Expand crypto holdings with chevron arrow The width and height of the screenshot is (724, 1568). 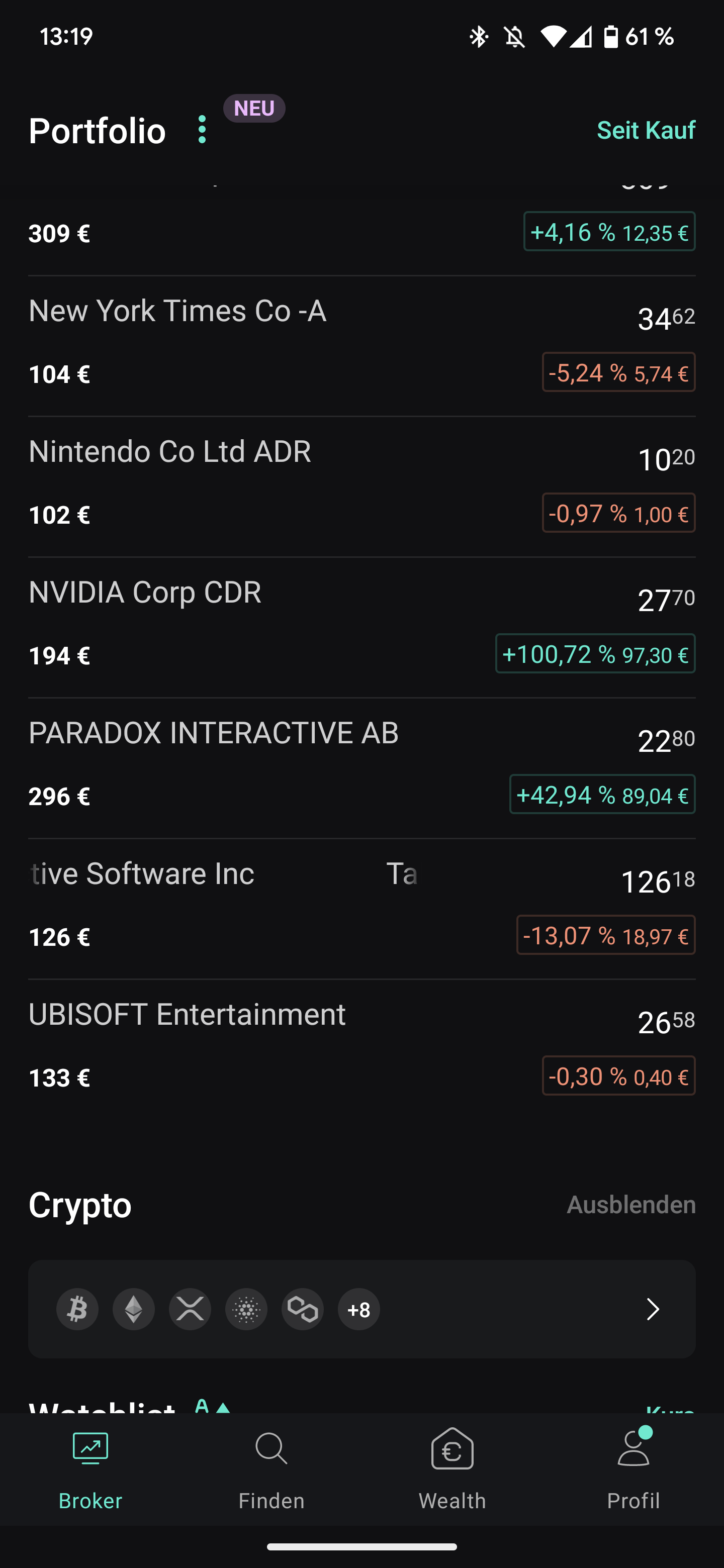pos(653,1309)
